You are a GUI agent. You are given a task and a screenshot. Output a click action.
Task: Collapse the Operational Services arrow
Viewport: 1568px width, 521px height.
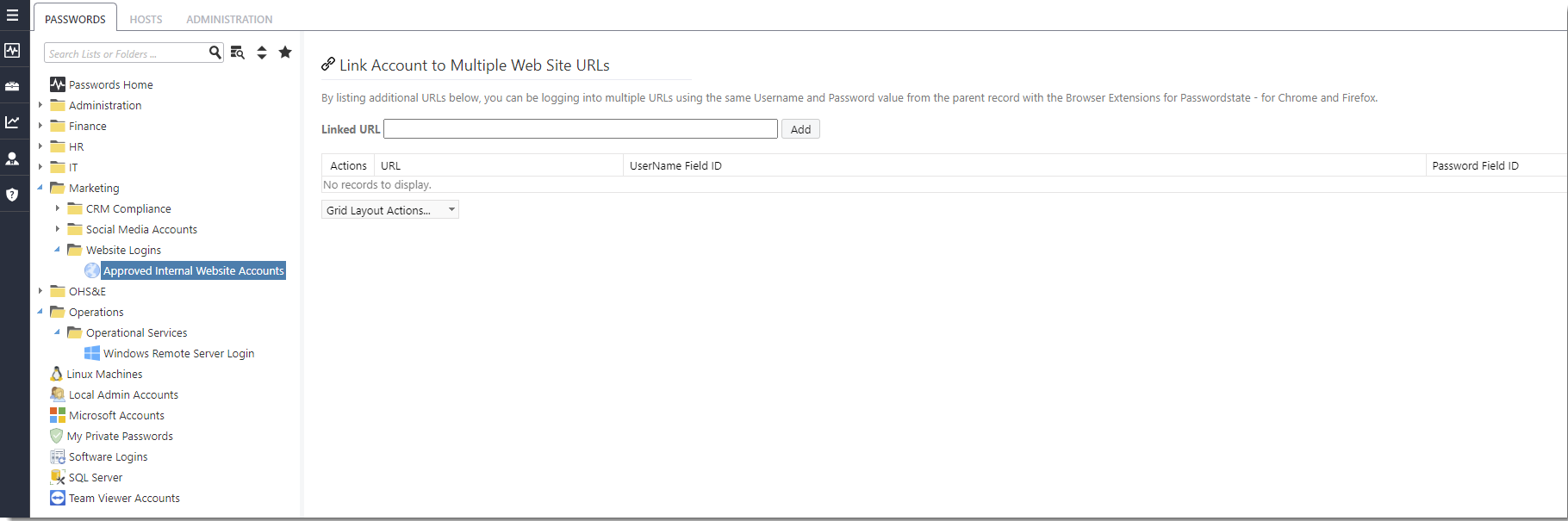(58, 332)
